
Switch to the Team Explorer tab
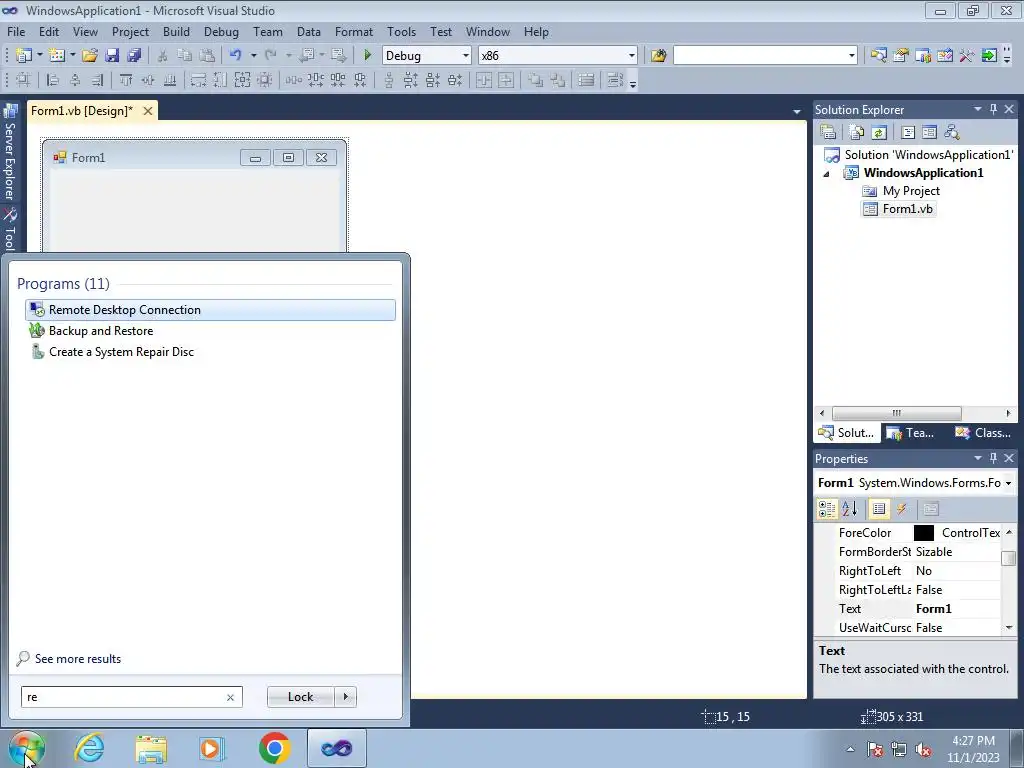coord(911,433)
